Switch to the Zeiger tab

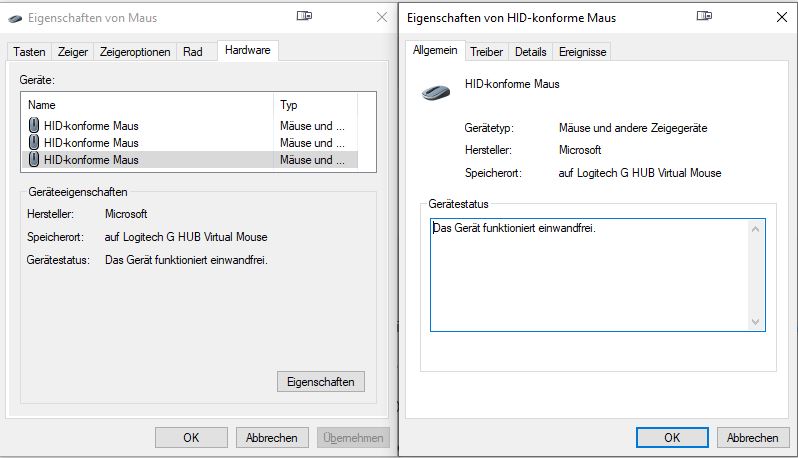72,52
